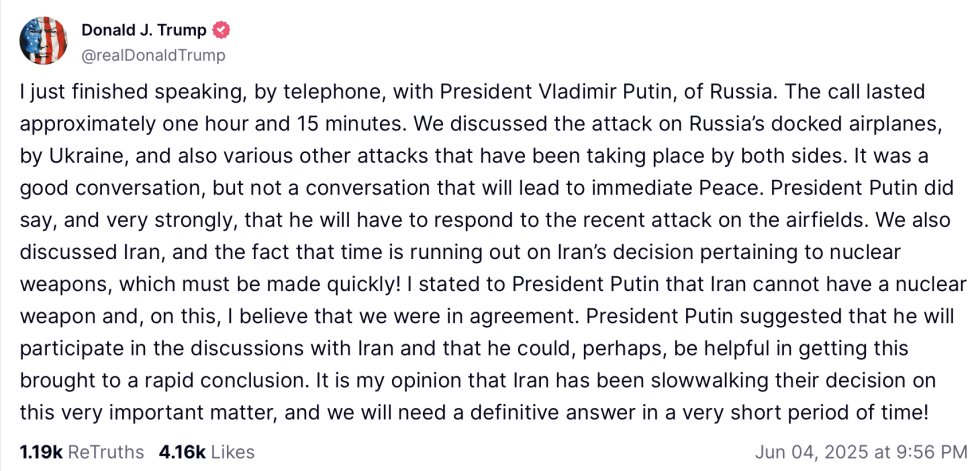The height and width of the screenshot is (471, 980).
Task: Click the '1.19k' ReTruth count number
Action: [40, 451]
